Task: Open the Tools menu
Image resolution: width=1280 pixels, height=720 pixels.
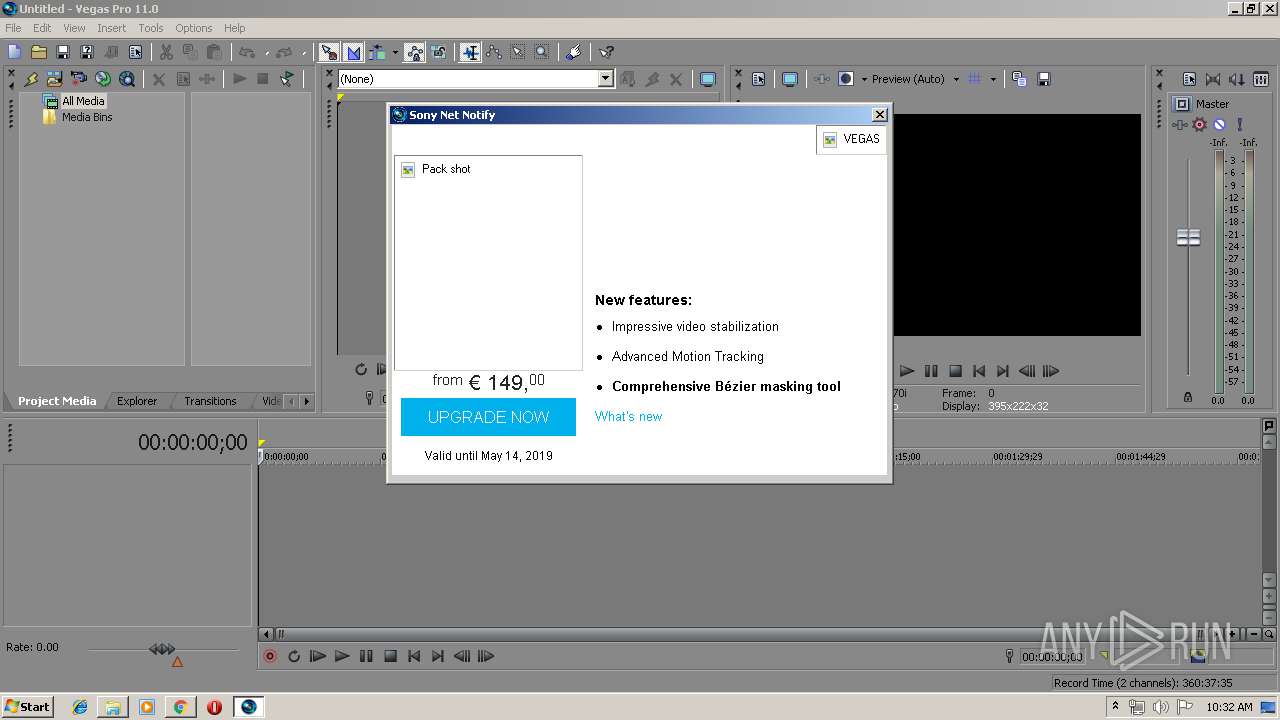Action: tap(151, 28)
